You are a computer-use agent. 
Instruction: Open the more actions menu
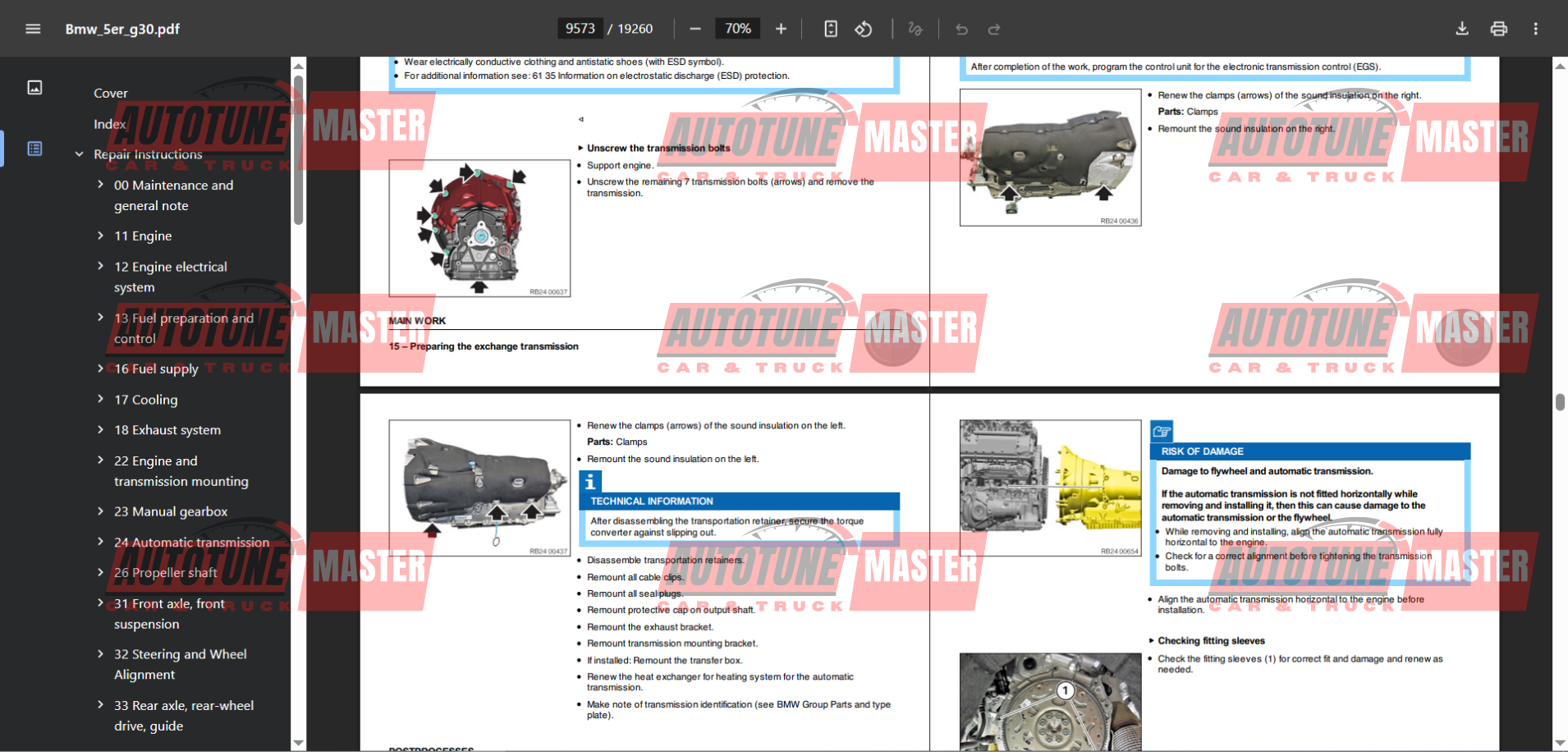point(1535,29)
